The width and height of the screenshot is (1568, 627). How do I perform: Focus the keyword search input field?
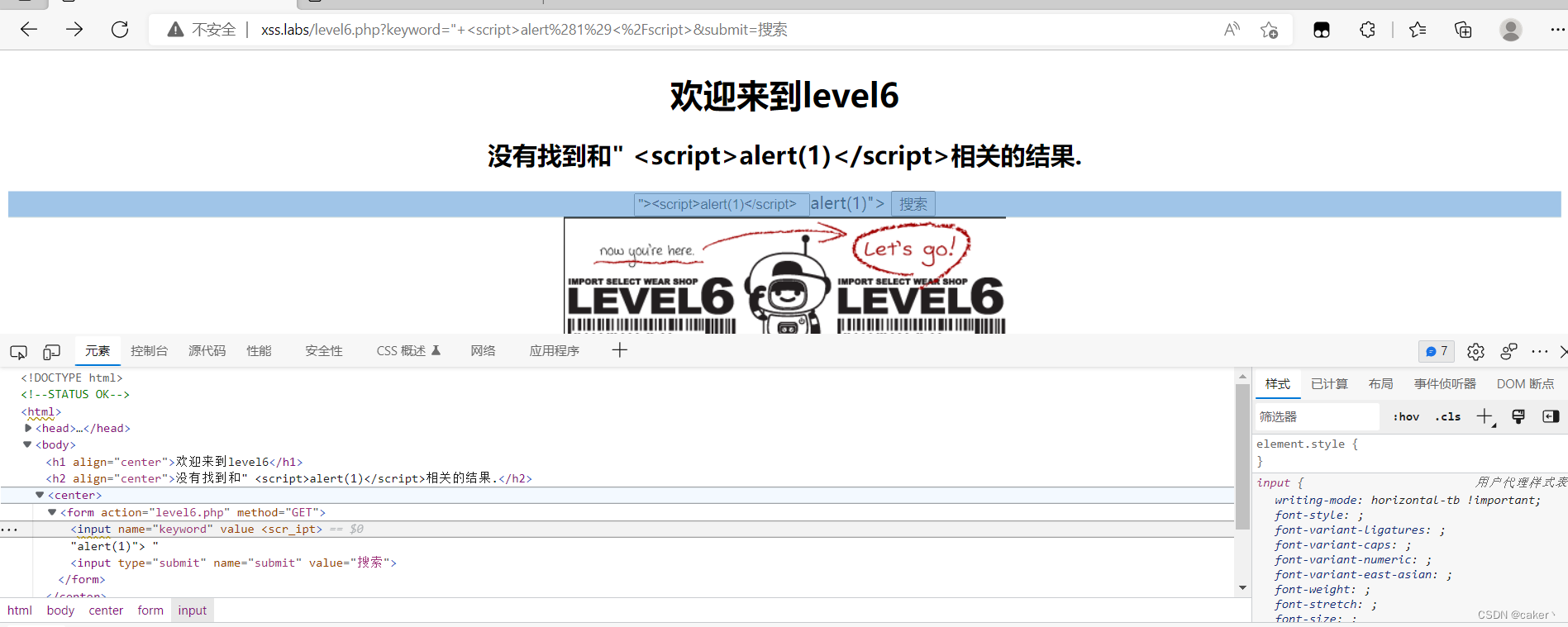coord(722,204)
